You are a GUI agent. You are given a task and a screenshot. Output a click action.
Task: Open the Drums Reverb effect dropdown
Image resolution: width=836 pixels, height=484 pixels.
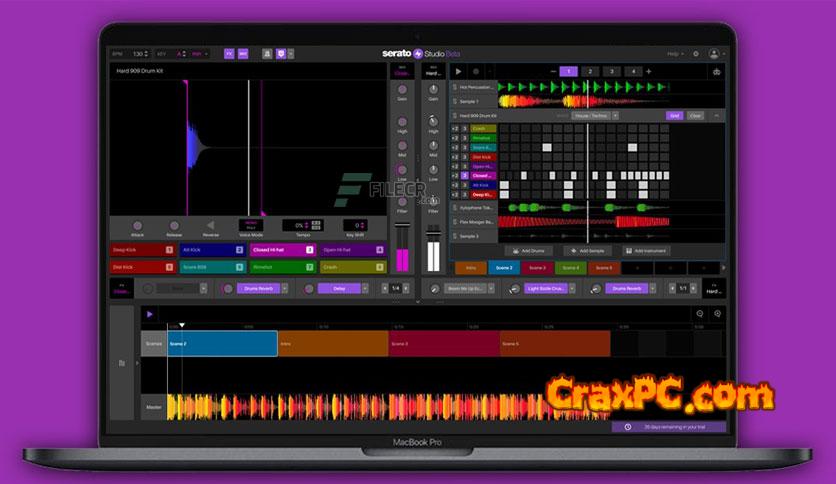[x=284, y=288]
